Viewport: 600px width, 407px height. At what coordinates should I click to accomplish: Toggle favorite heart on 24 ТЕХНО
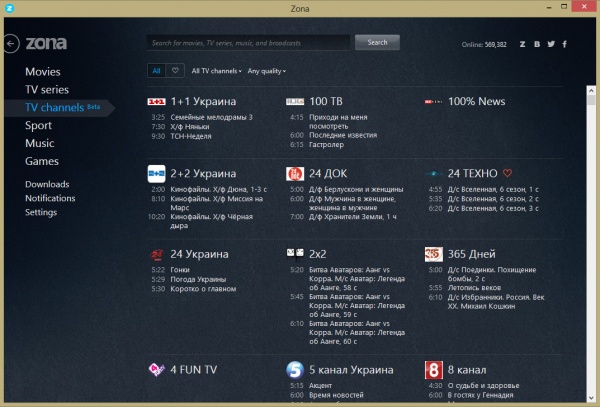coord(507,173)
